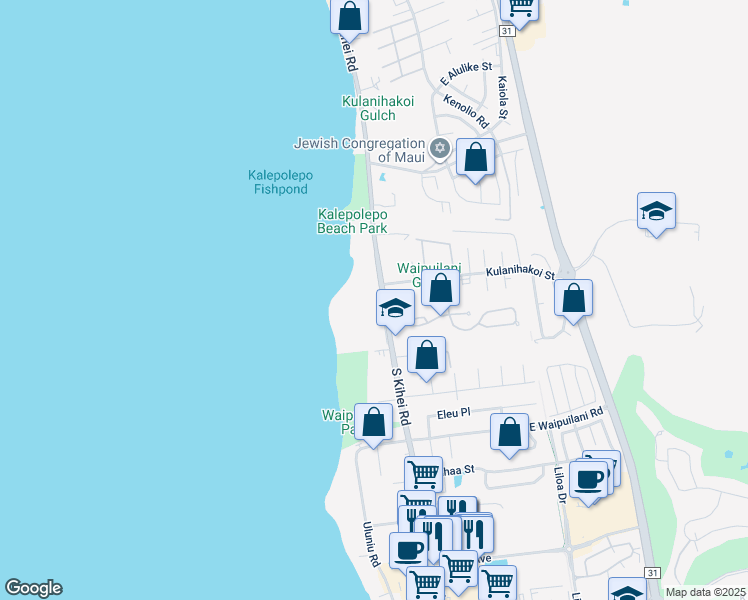Click the Eleu Pl street label
The width and height of the screenshot is (748, 600).
454,413
